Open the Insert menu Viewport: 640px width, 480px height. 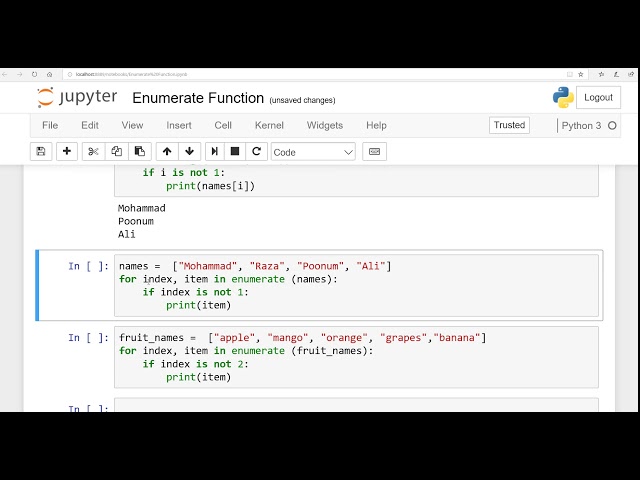179,125
